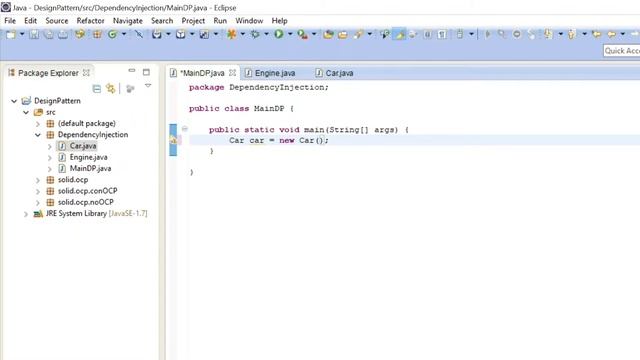Open the Project menu
The width and height of the screenshot is (640, 360).
pyautogui.click(x=193, y=21)
